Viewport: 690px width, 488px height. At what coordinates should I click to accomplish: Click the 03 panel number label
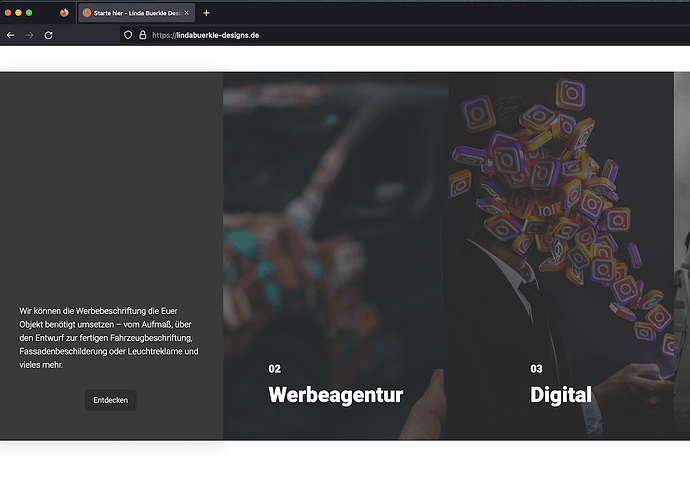(x=536, y=369)
